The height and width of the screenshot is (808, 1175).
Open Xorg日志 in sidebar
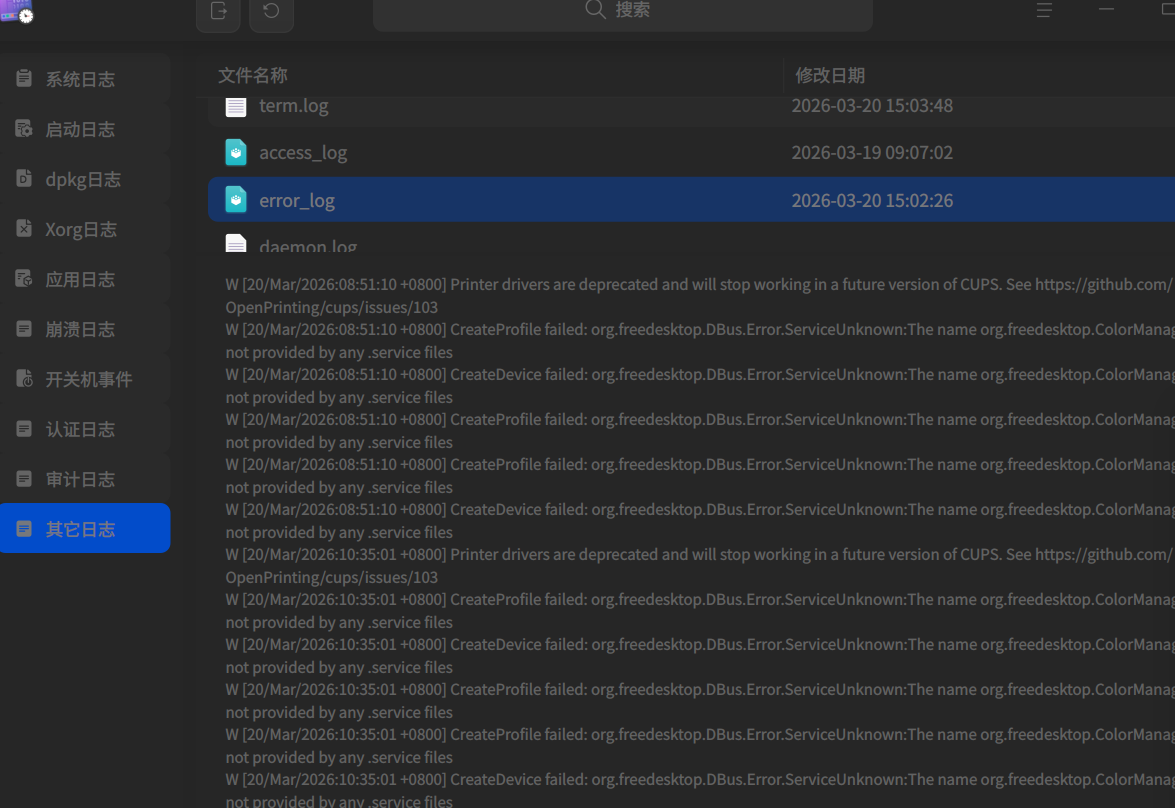pyautogui.click(x=85, y=229)
